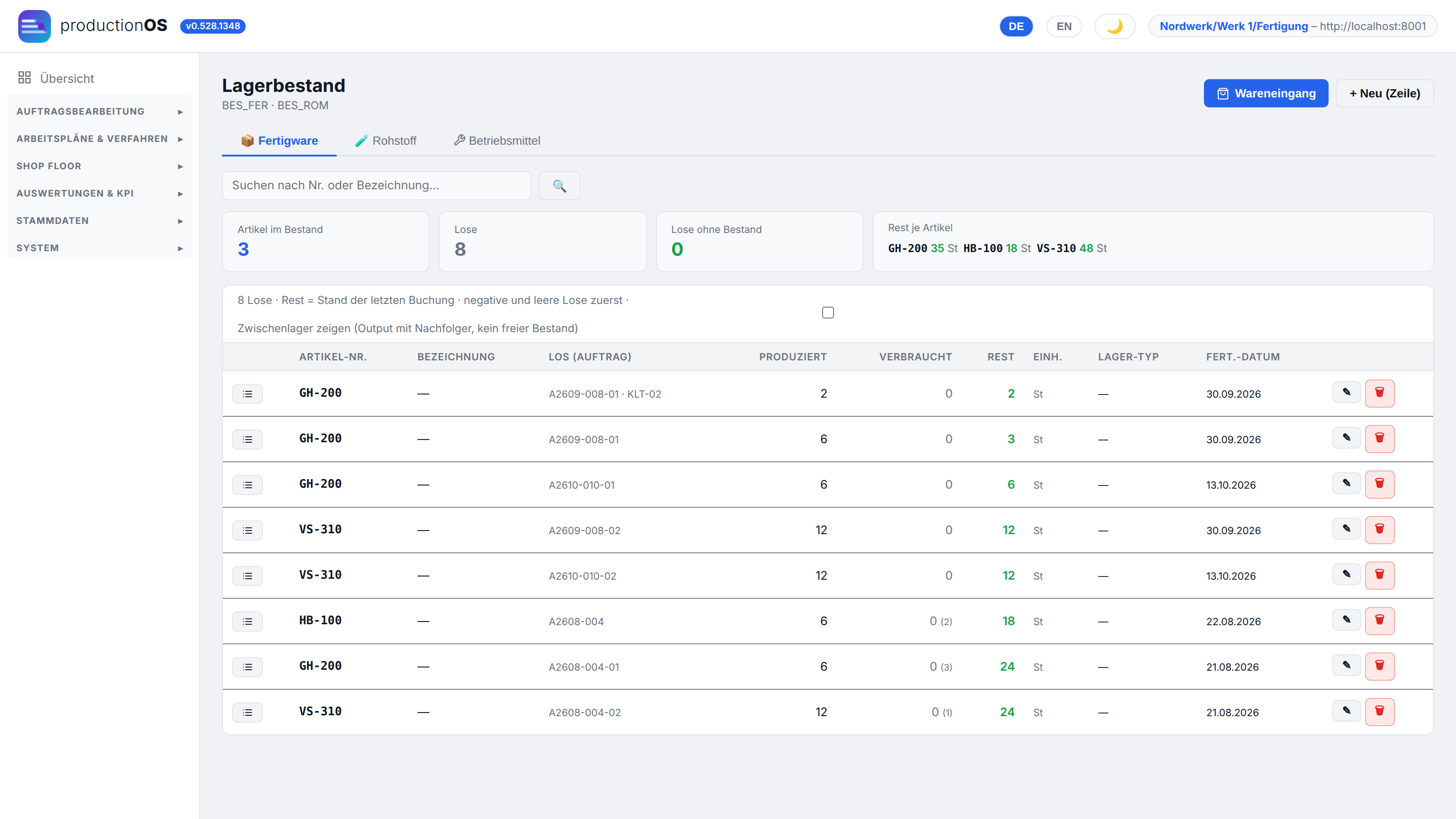Focus the search by Nr. or Bezeichnung field
The image size is (1456, 819).
[376, 185]
